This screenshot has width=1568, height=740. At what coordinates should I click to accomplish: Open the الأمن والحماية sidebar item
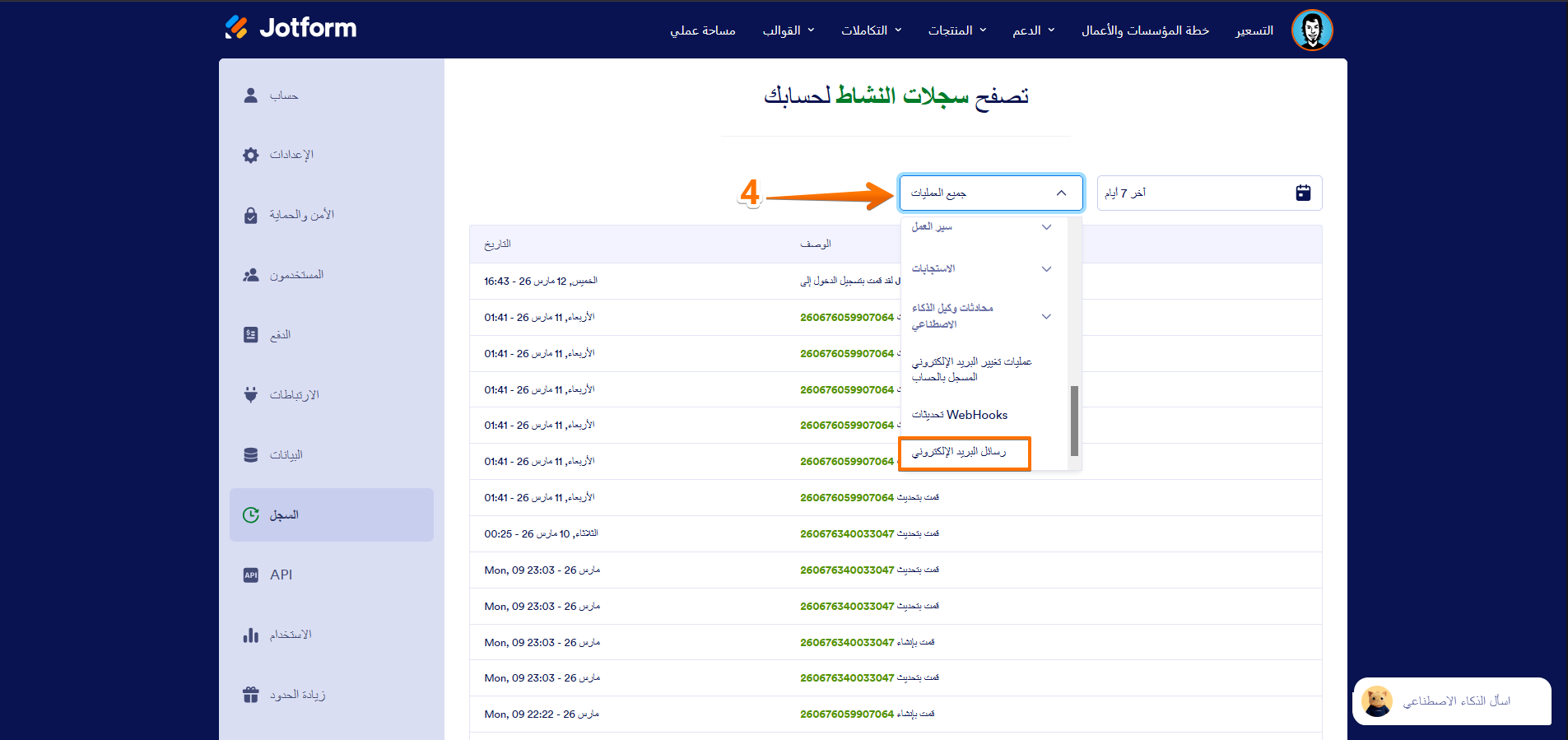click(x=332, y=215)
